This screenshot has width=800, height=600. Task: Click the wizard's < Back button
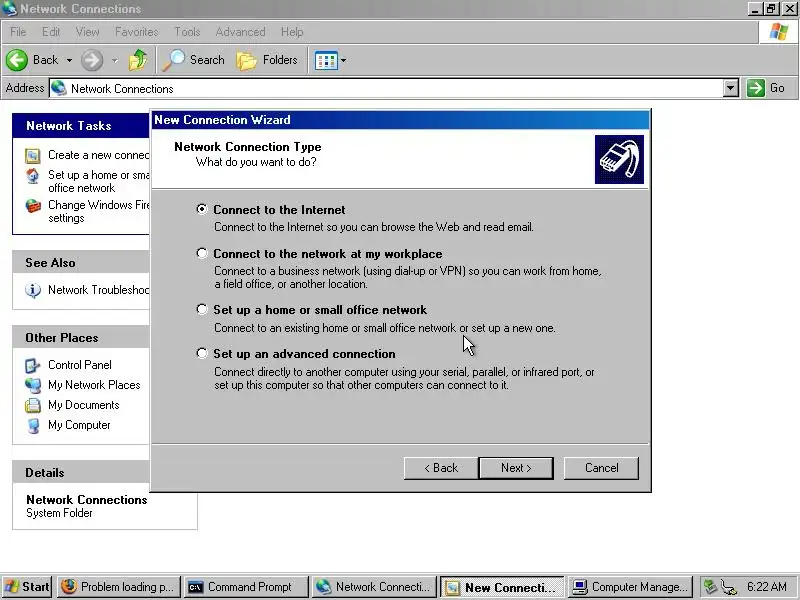click(441, 468)
